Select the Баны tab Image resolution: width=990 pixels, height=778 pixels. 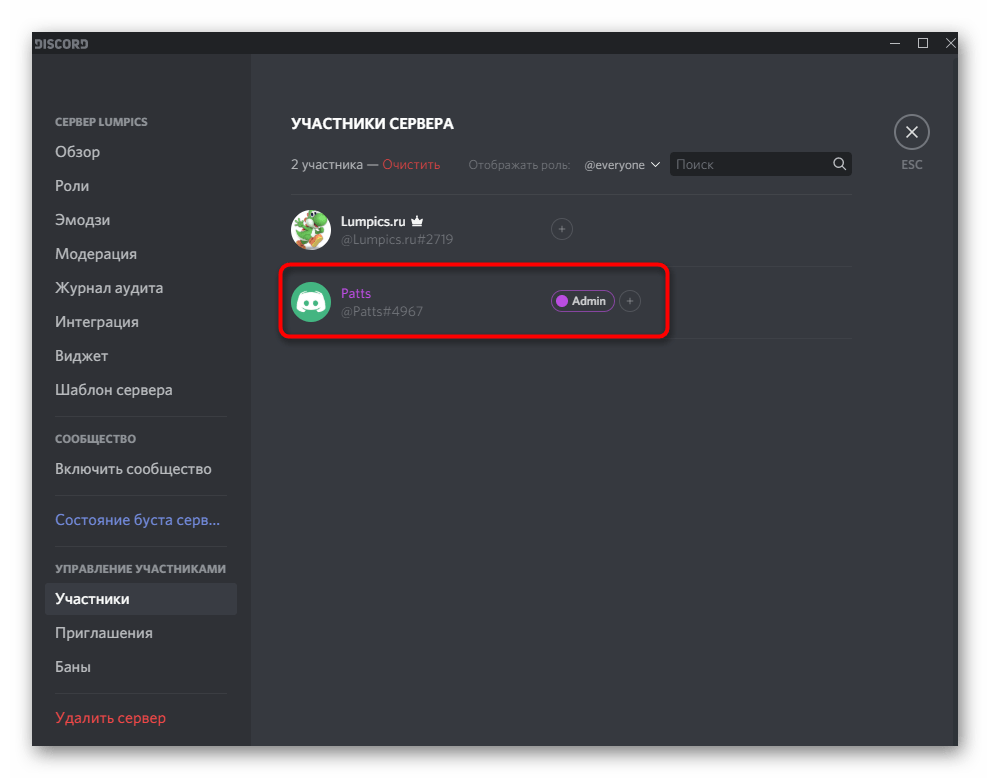click(73, 667)
